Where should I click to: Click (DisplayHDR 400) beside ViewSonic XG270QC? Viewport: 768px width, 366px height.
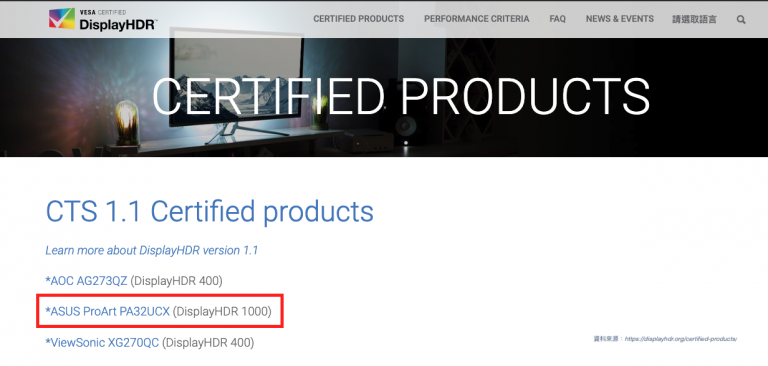pyautogui.click(x=208, y=342)
